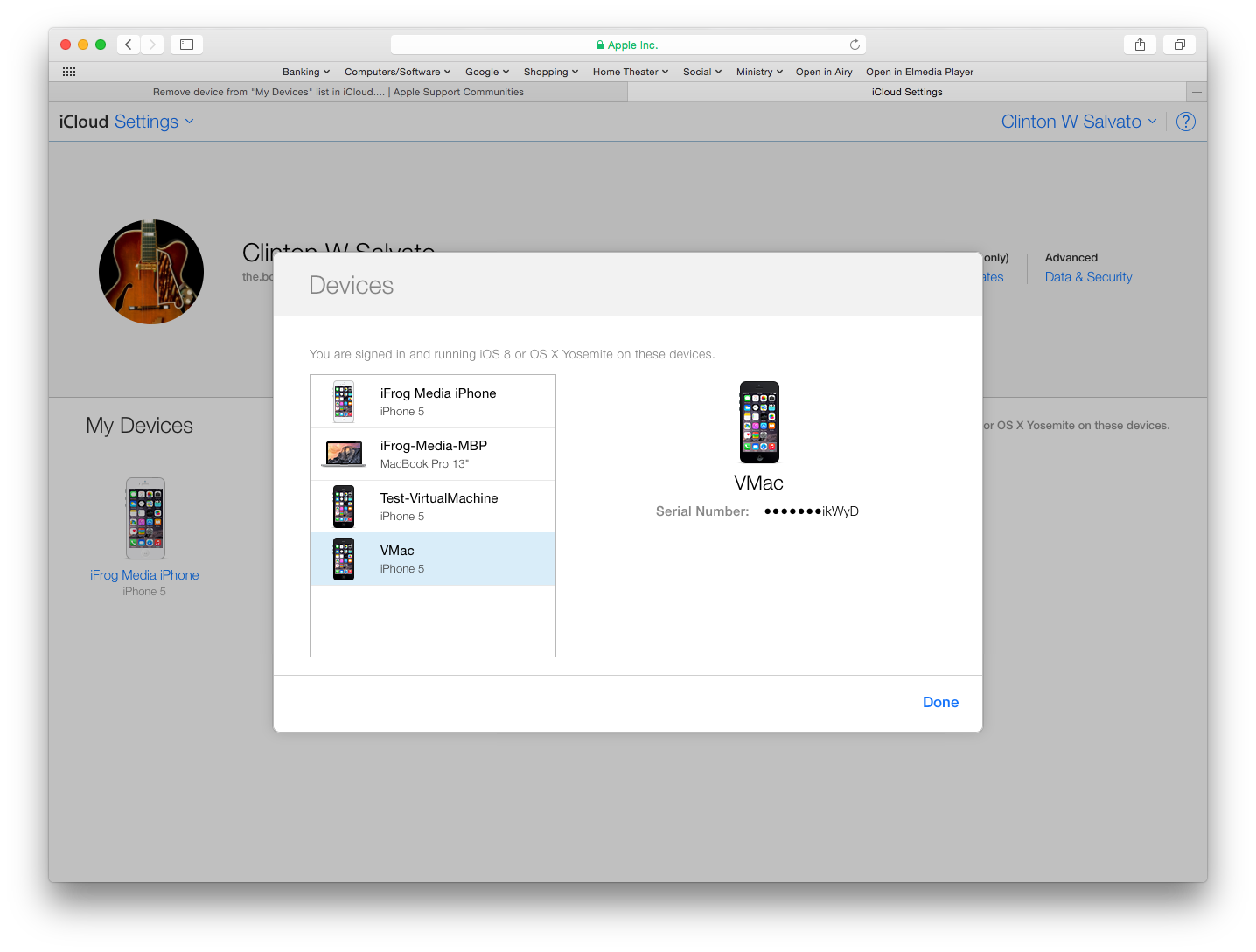Go forward with Safari's forward arrow

click(152, 45)
